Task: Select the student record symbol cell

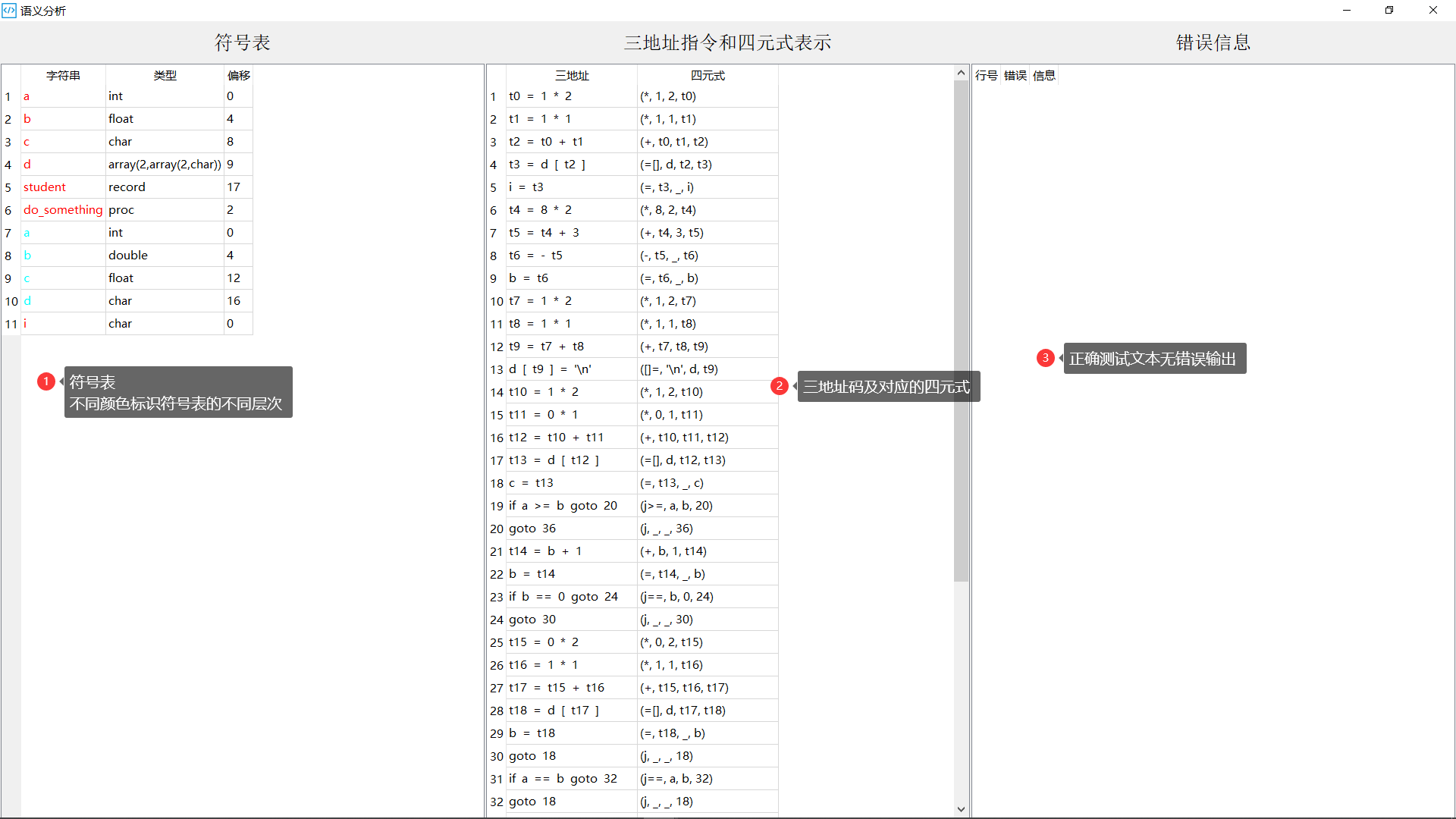Action: point(45,187)
